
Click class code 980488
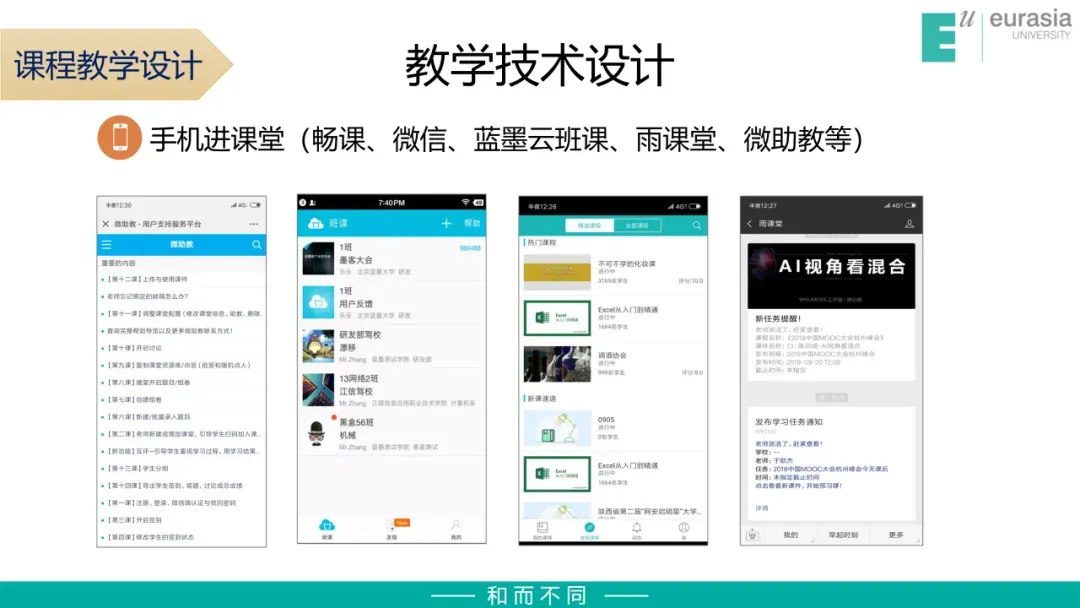(x=470, y=248)
